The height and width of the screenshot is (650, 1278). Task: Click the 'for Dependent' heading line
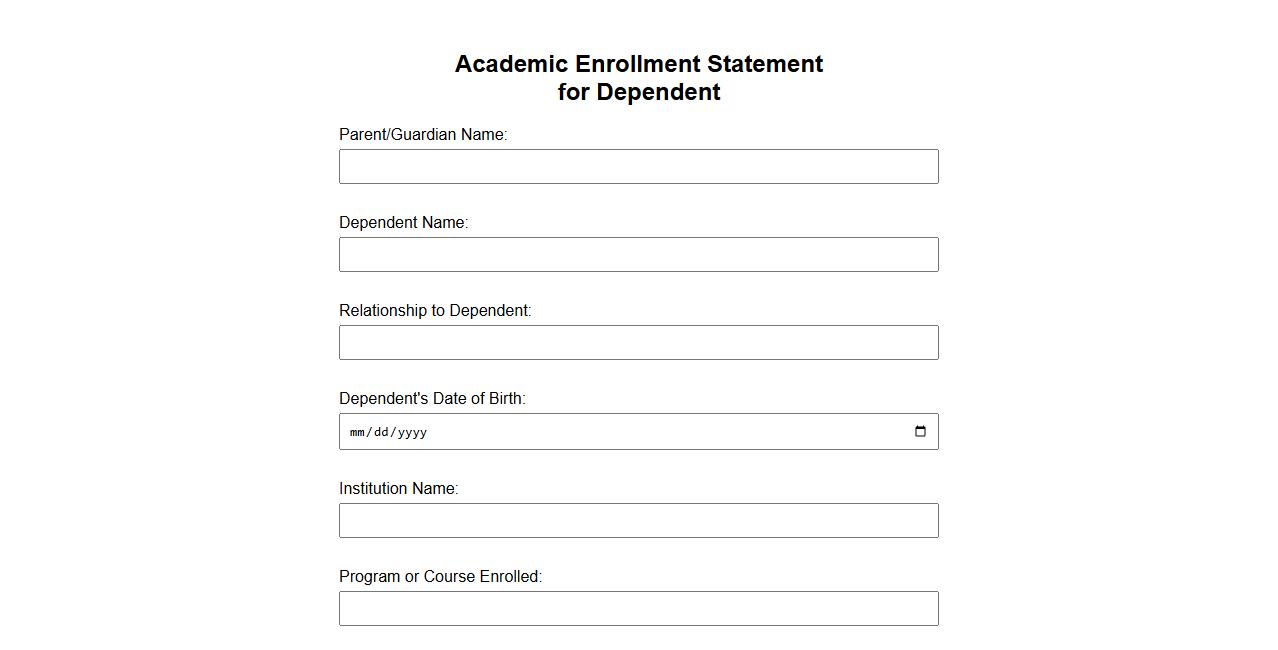tap(639, 92)
